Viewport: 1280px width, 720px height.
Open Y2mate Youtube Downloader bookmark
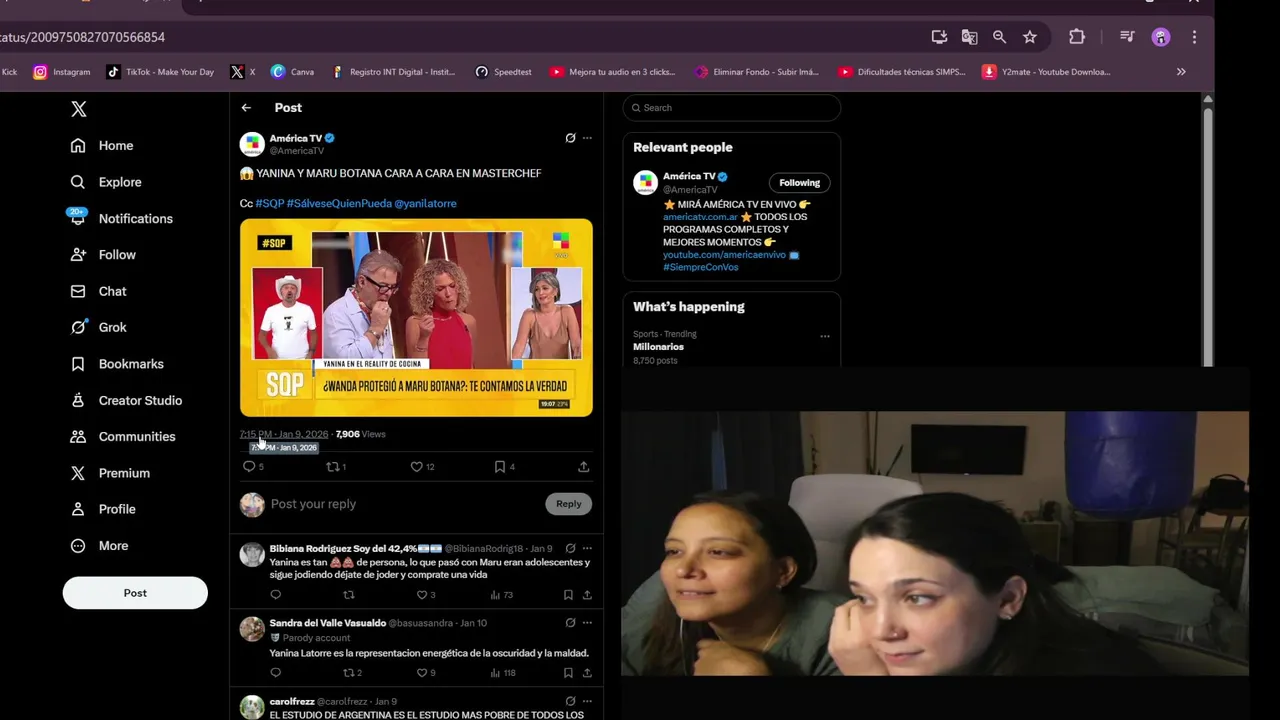1047,72
